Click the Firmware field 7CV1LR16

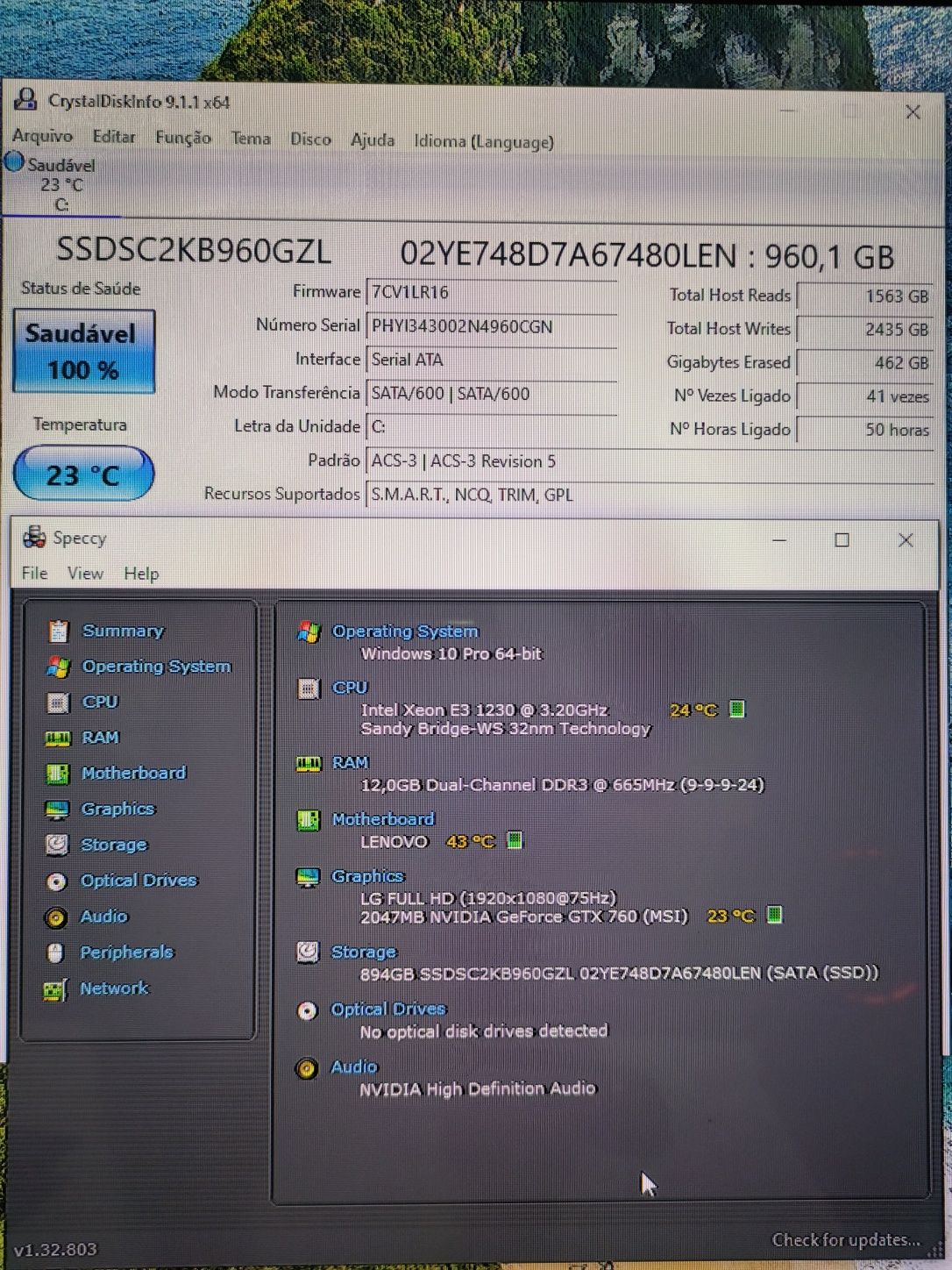491,292
